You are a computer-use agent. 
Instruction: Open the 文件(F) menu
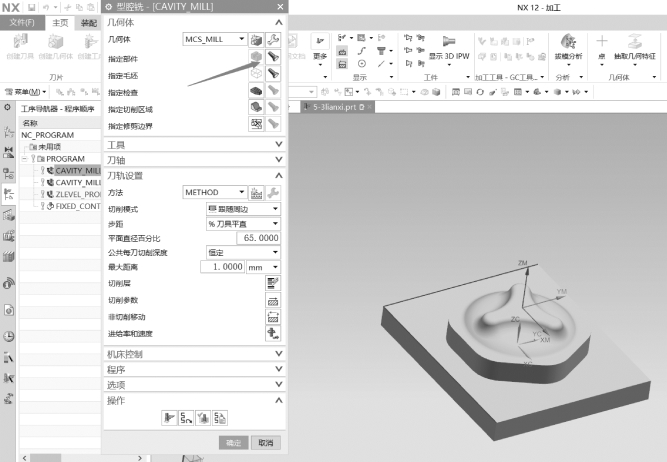(x=22, y=22)
